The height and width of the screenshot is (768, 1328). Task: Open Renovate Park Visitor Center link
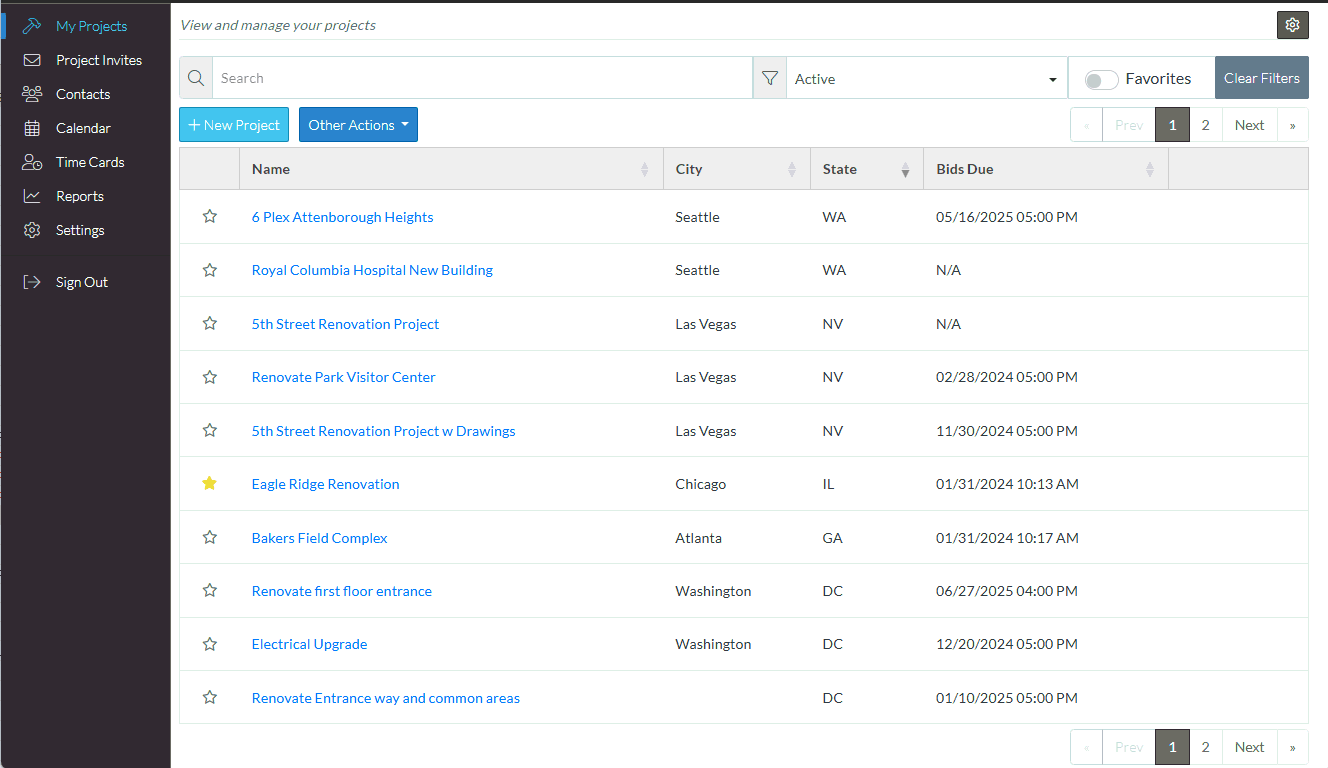coord(343,377)
